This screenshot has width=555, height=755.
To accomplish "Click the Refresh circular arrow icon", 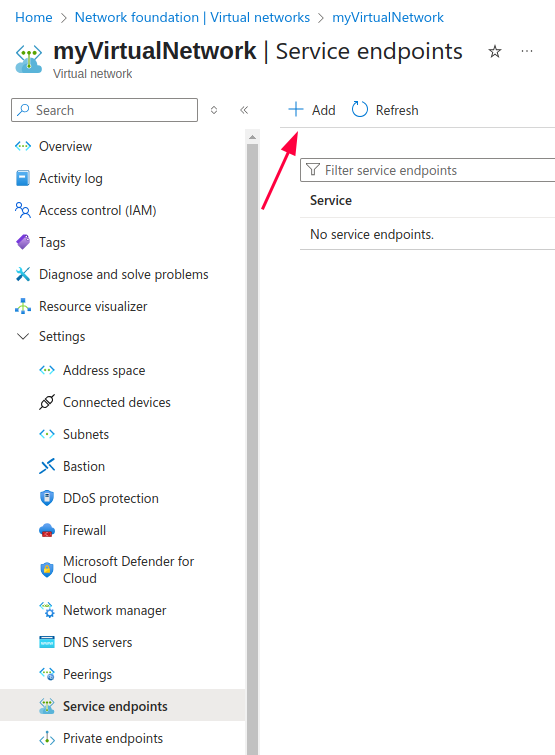I will click(x=360, y=110).
